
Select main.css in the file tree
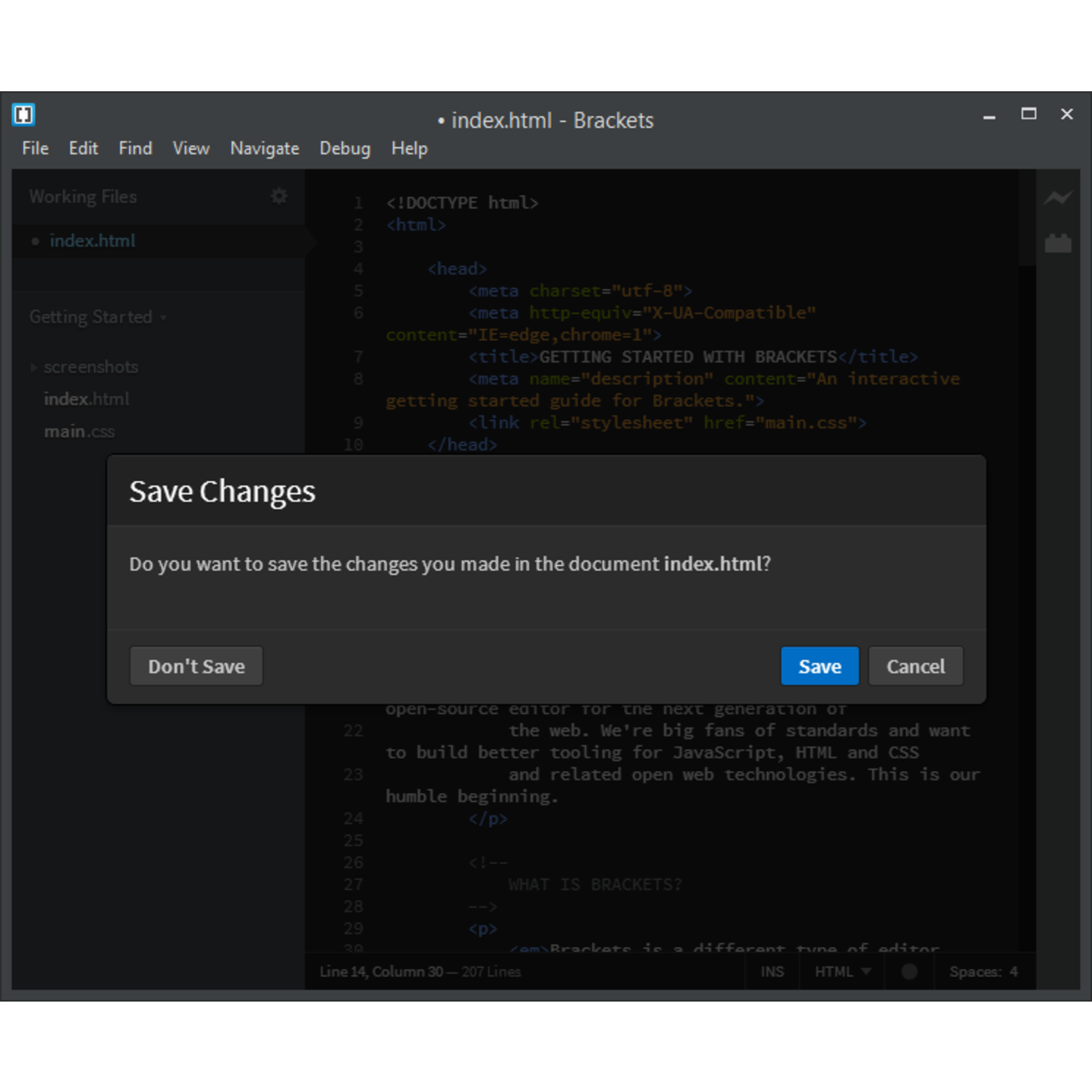point(79,432)
